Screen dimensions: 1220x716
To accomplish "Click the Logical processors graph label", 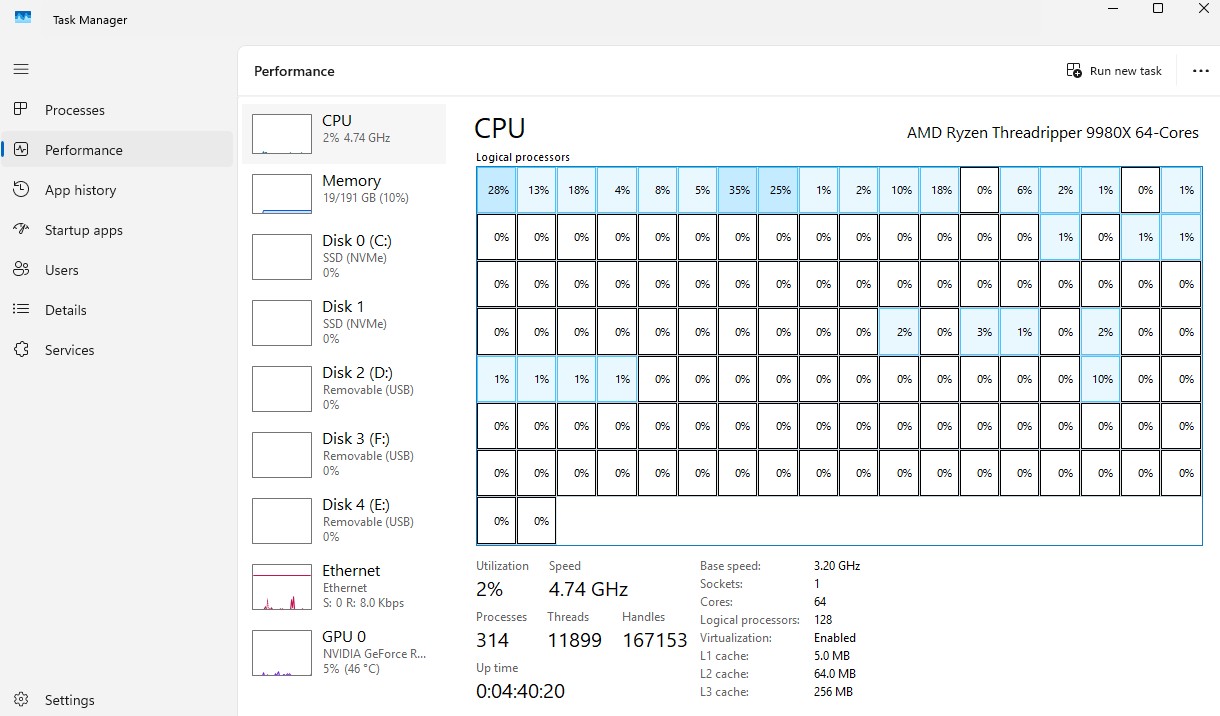I will pos(523,158).
